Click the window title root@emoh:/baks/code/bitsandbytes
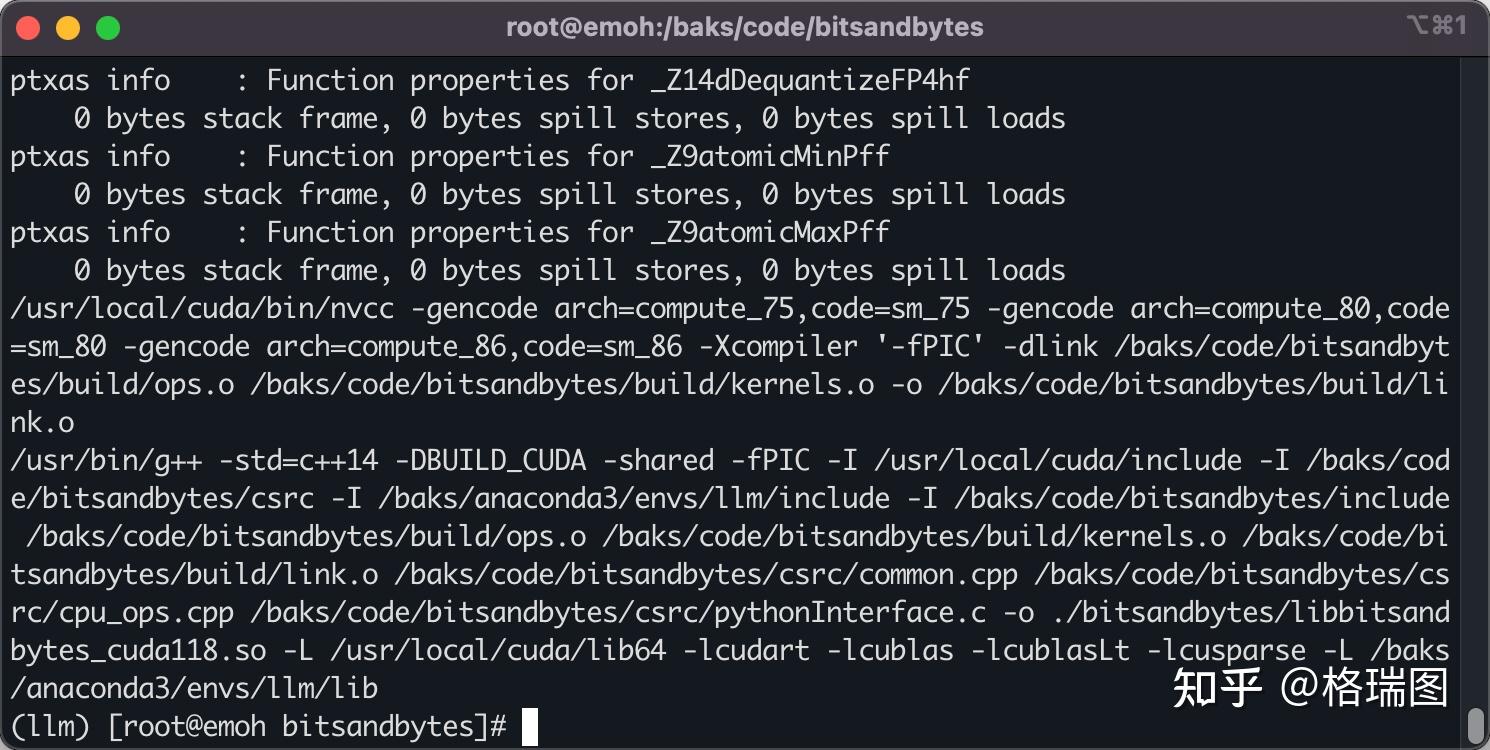The width and height of the screenshot is (1490, 750). tap(745, 28)
